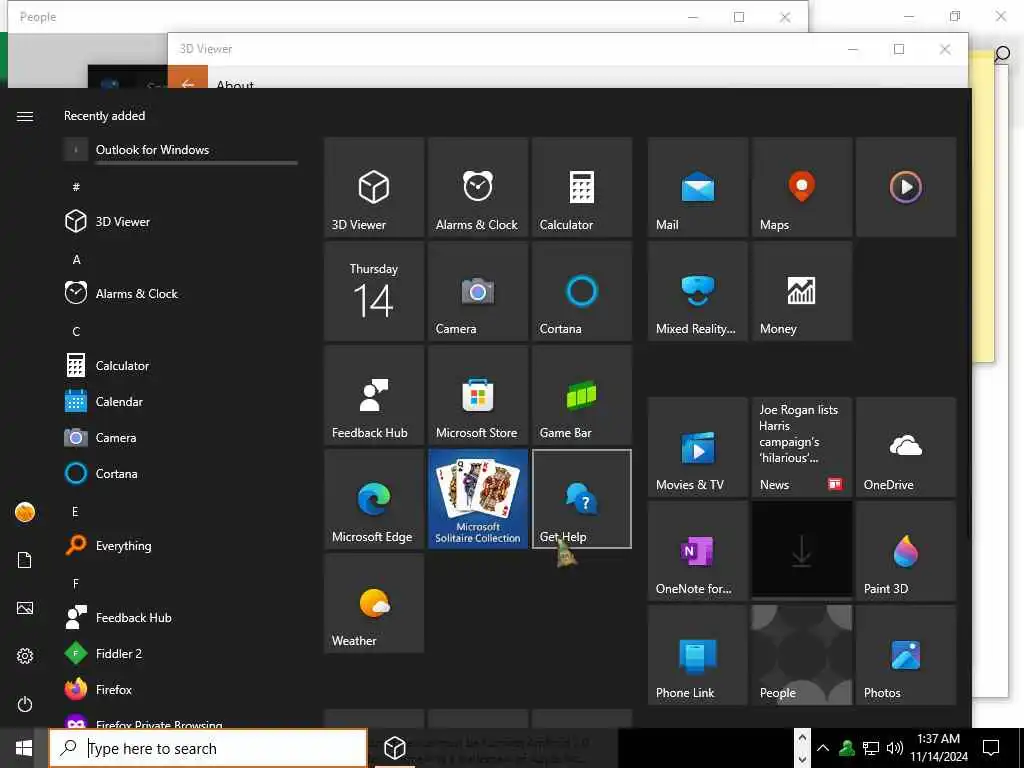Open Calculator from the app list

point(181,366)
